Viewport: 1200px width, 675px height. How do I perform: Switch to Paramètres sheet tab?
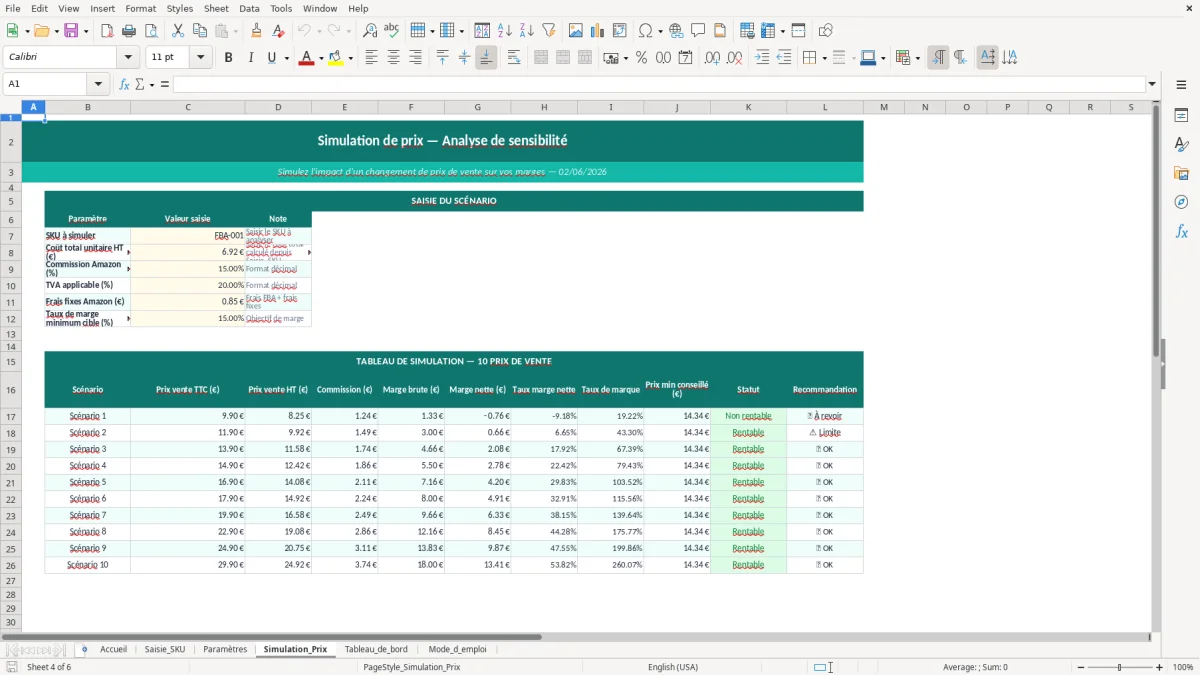[x=225, y=649]
